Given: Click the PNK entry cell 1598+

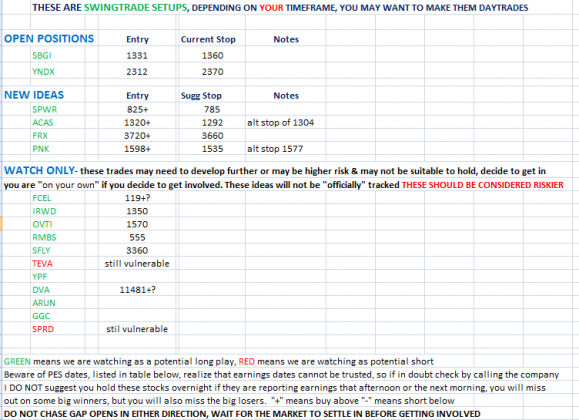Looking at the screenshot, I should pyautogui.click(x=137, y=149).
